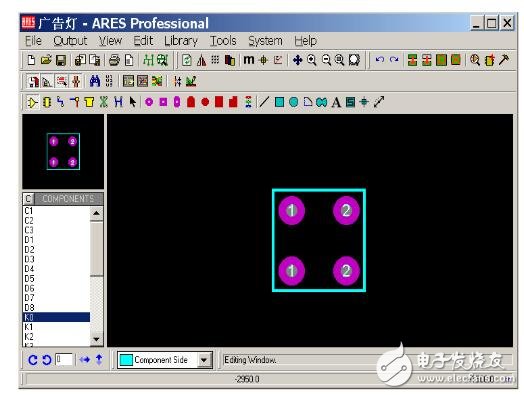The height and width of the screenshot is (395, 524).
Task: Click the Undo arrow
Action: [380, 60]
